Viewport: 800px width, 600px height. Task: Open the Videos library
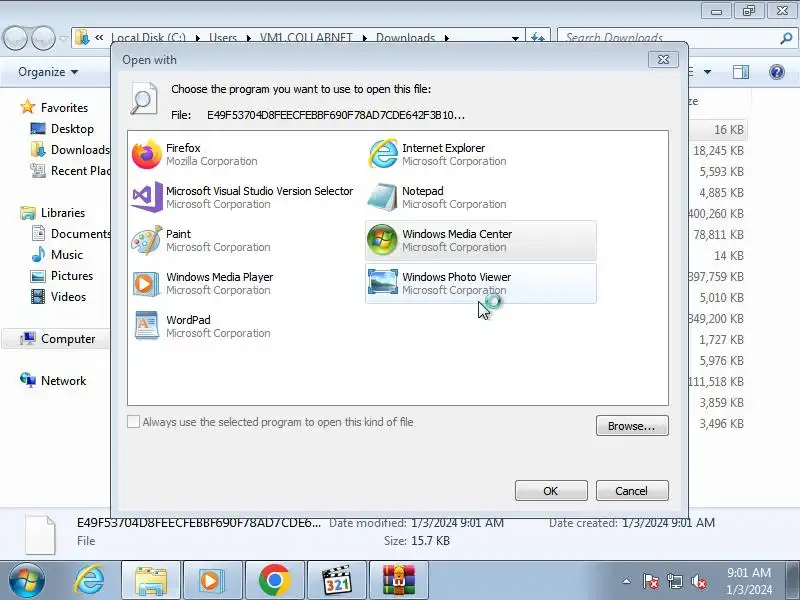tap(58, 296)
